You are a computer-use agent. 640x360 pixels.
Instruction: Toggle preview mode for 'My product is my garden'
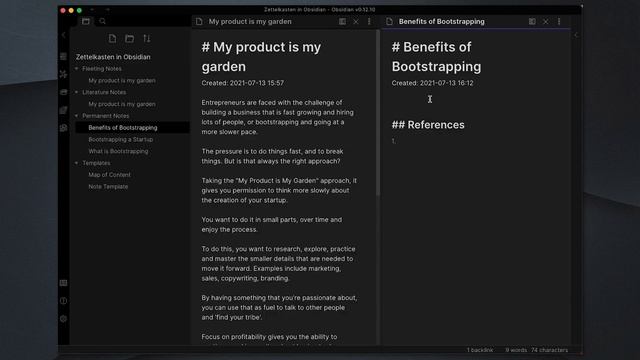tap(342, 22)
